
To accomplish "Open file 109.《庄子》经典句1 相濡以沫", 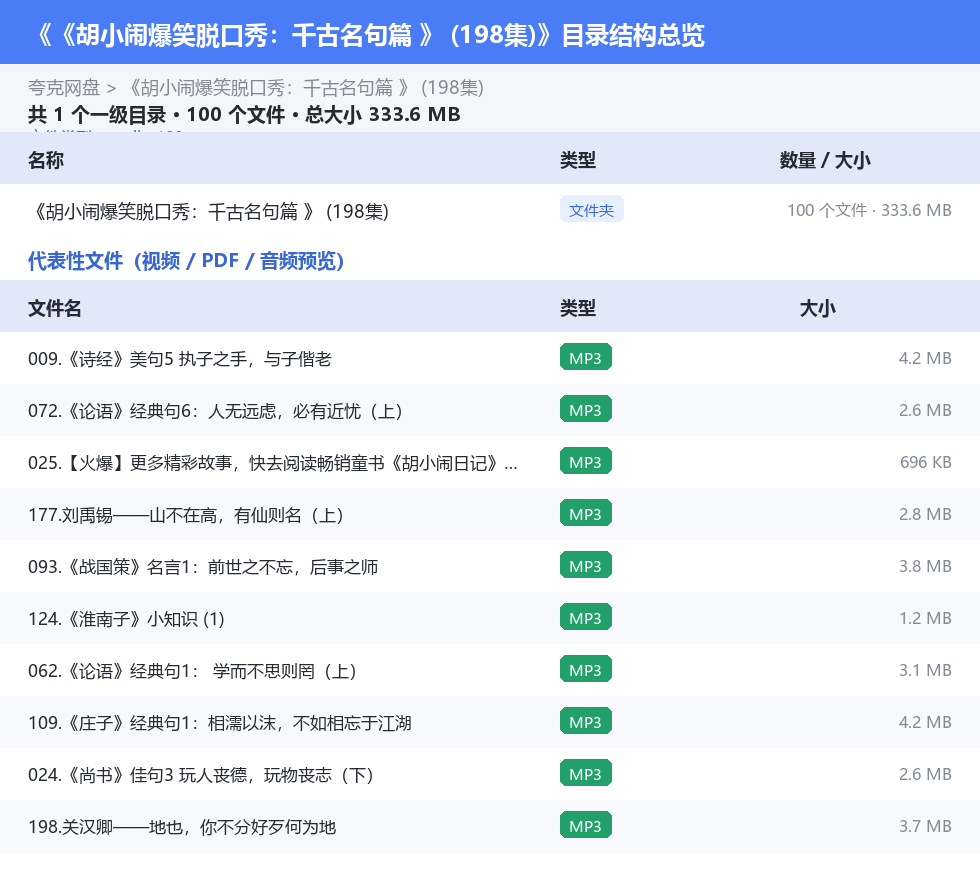I will click(219, 723).
